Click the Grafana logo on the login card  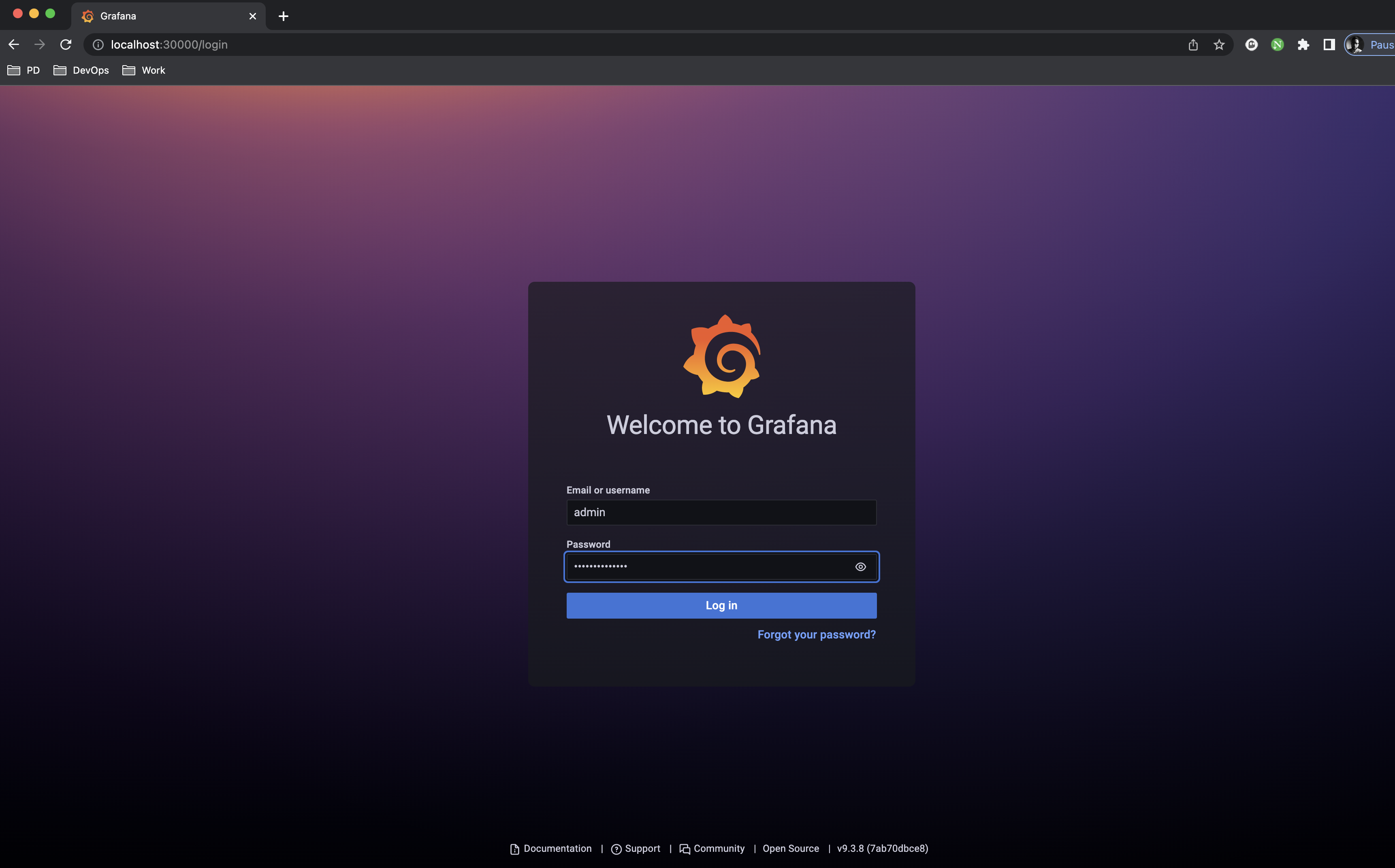[721, 357]
